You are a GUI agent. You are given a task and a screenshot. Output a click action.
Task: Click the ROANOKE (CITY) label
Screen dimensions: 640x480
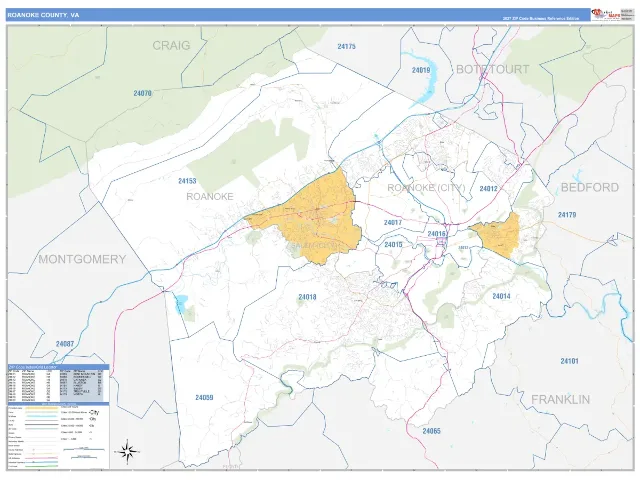[x=426, y=188]
